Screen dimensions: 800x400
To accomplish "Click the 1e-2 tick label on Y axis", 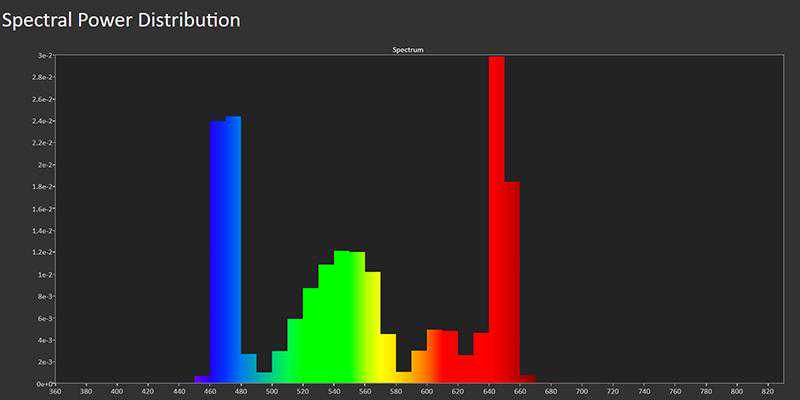I will pyautogui.click(x=44, y=274).
